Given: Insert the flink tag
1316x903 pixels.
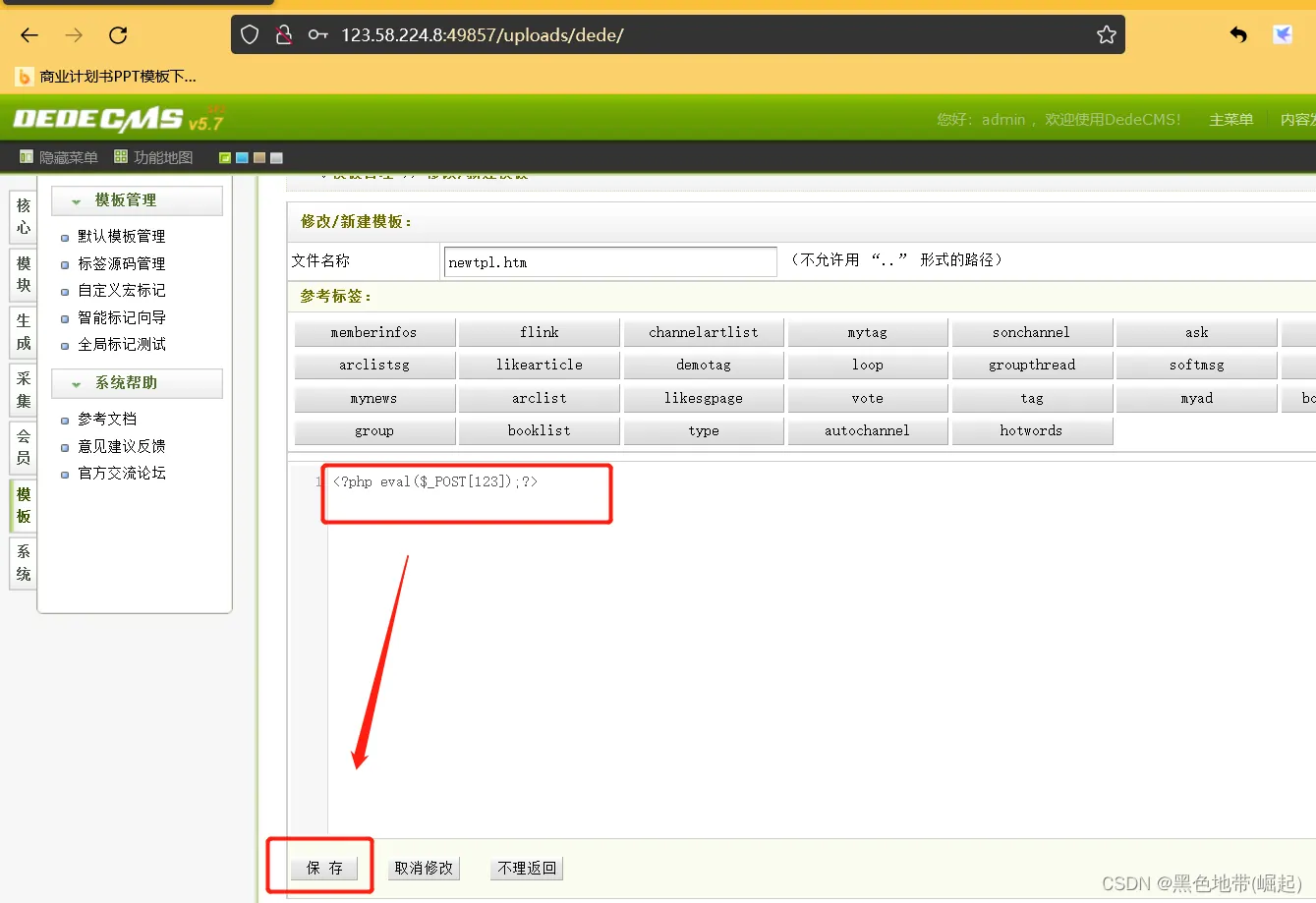Looking at the screenshot, I should 539,333.
